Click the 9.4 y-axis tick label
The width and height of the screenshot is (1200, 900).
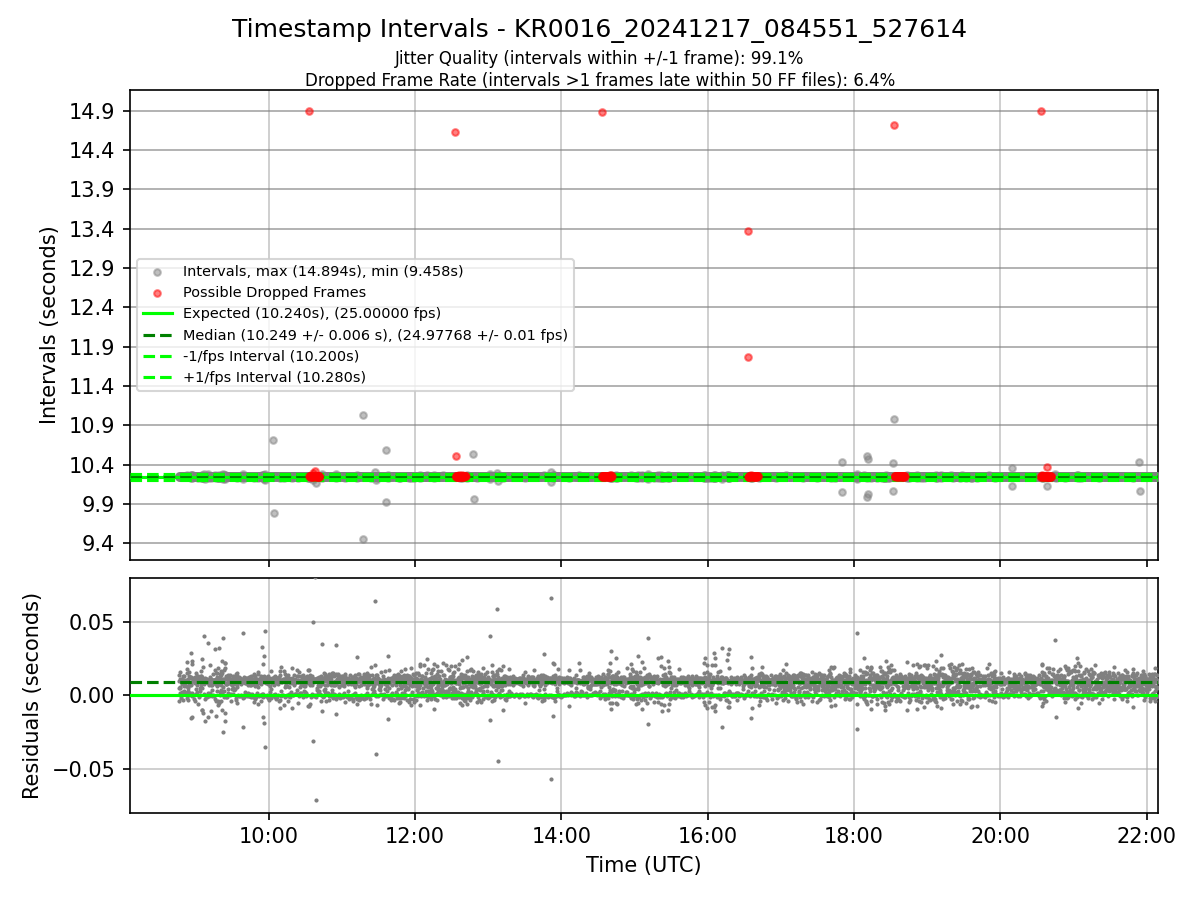click(99, 543)
